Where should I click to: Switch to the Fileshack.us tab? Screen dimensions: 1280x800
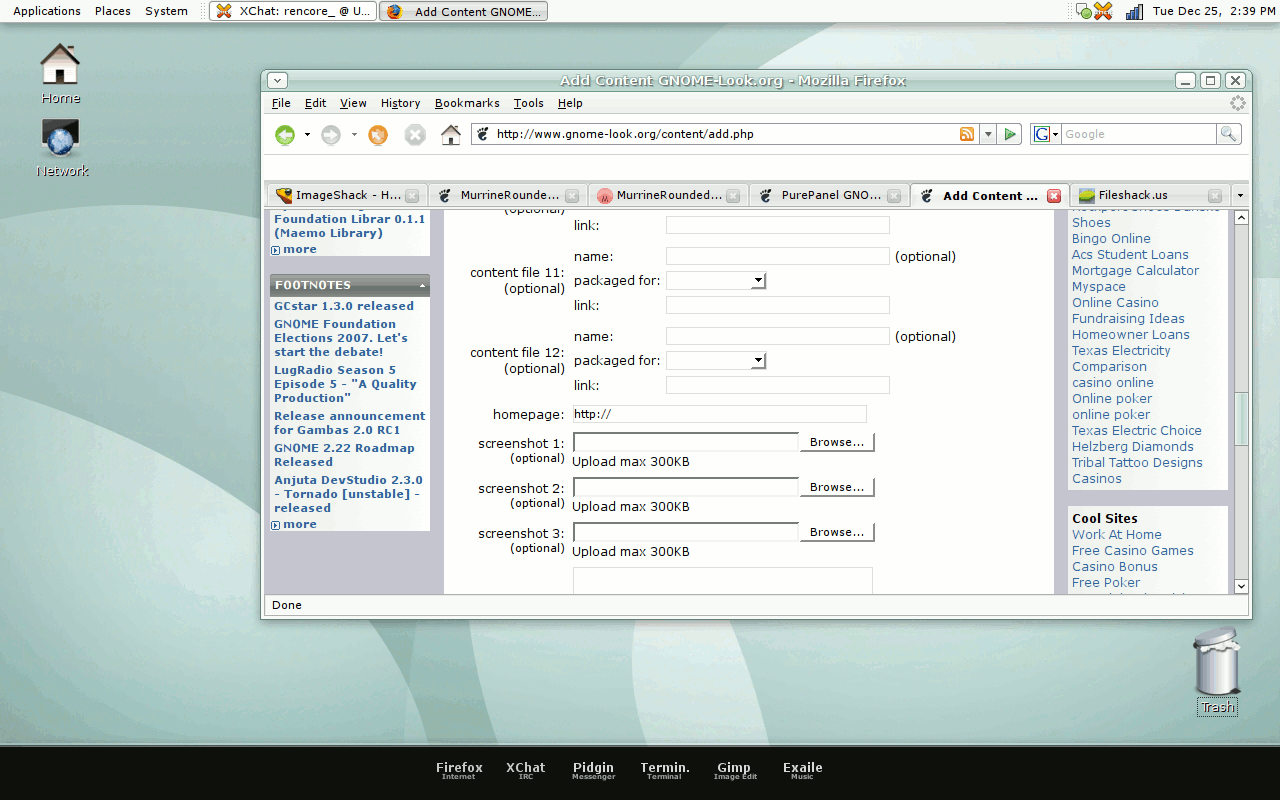(1149, 196)
